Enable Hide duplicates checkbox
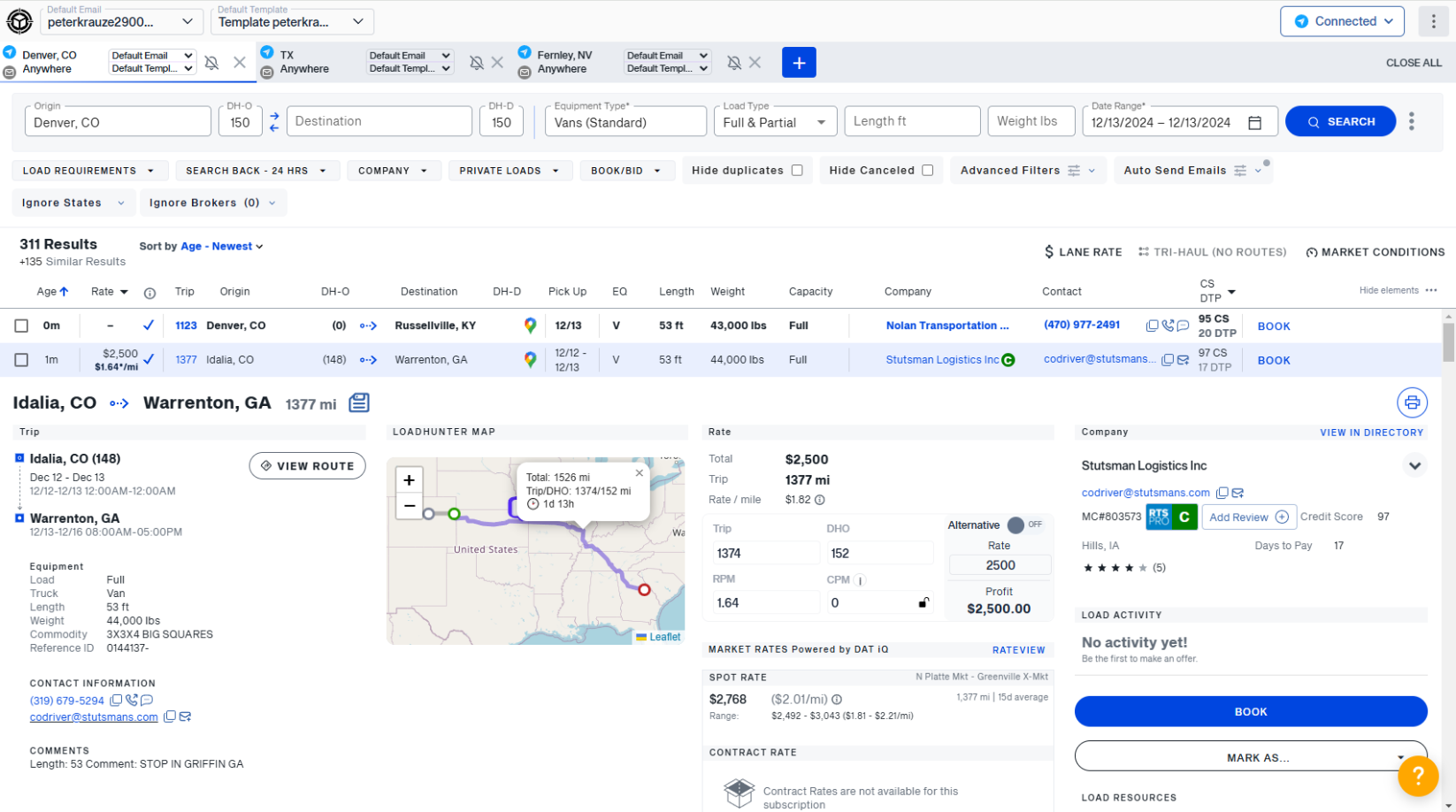 point(797,171)
